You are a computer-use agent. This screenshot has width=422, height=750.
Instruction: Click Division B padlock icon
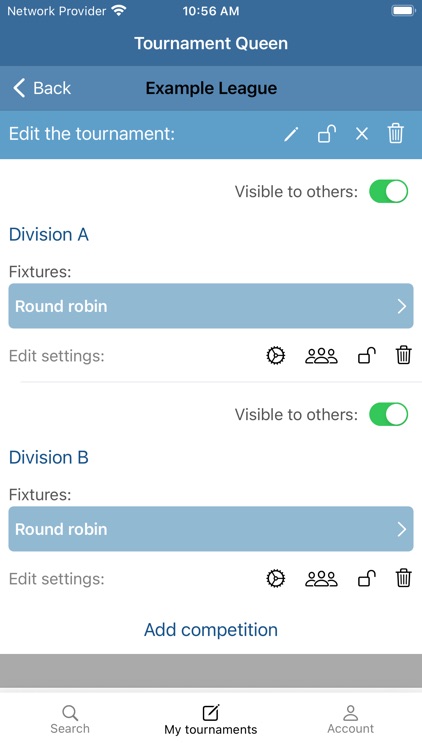pyautogui.click(x=367, y=579)
